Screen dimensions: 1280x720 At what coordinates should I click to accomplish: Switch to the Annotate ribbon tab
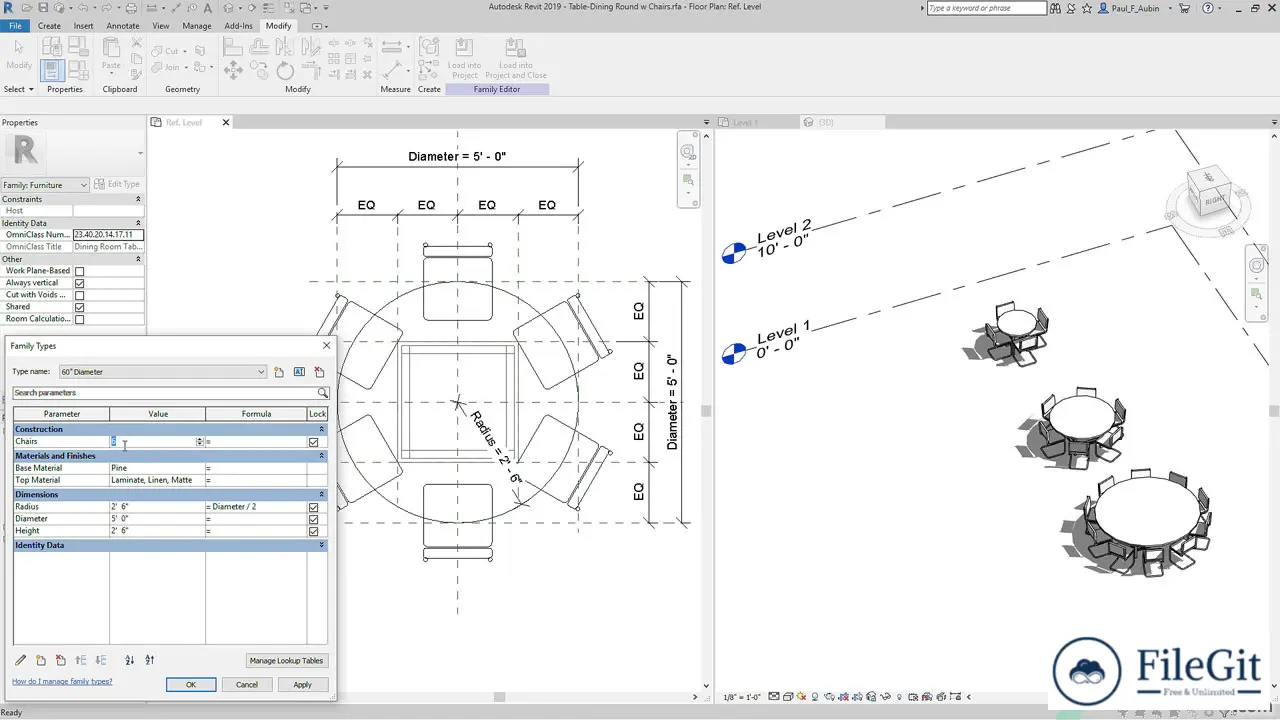tap(123, 26)
